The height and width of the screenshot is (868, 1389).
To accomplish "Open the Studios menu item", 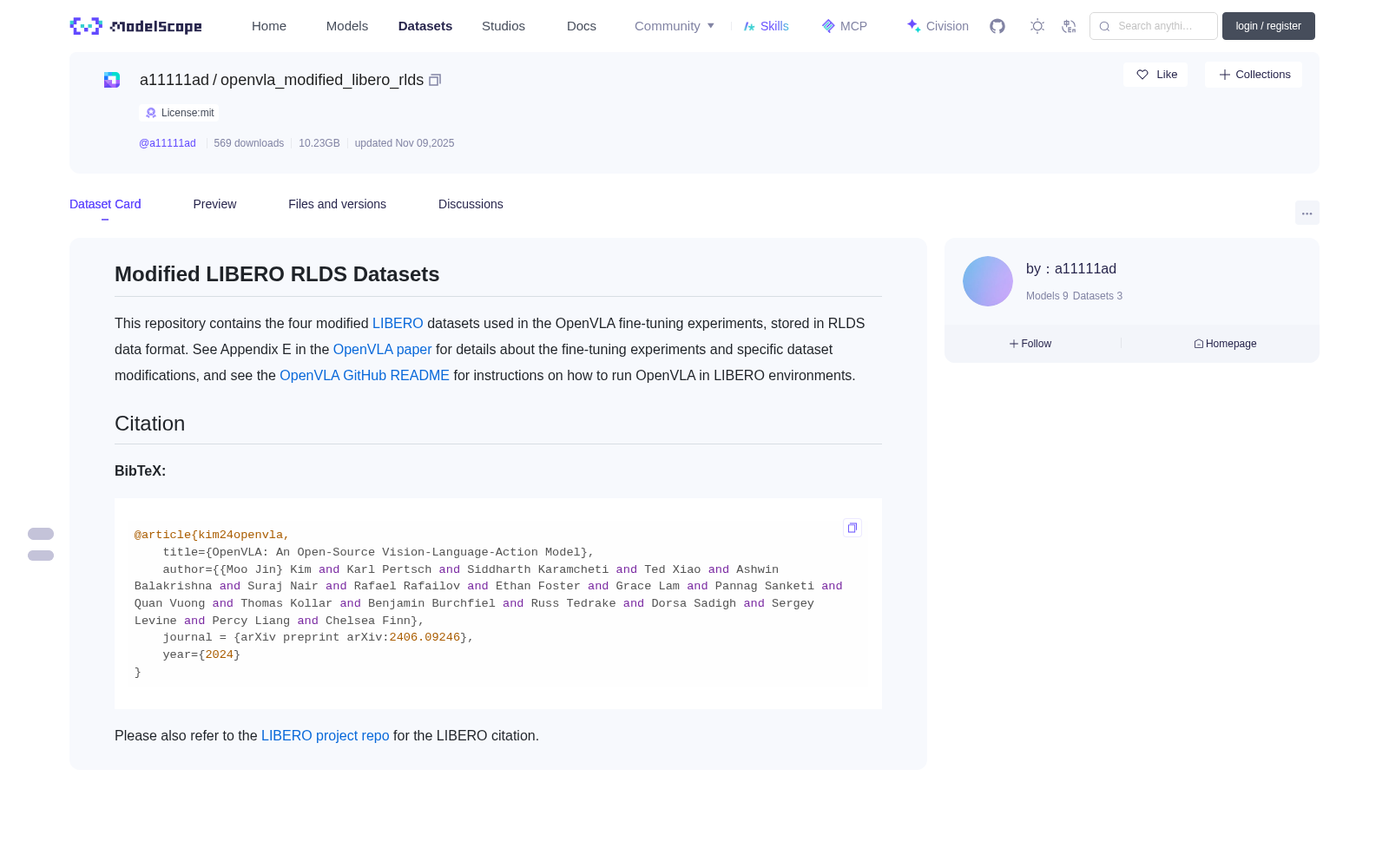I will (x=504, y=26).
